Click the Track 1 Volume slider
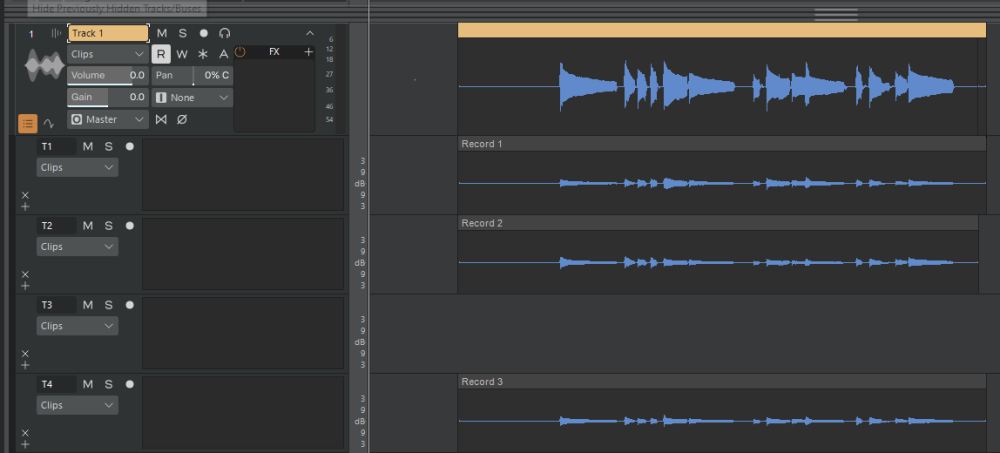 pyautogui.click(x=108, y=76)
